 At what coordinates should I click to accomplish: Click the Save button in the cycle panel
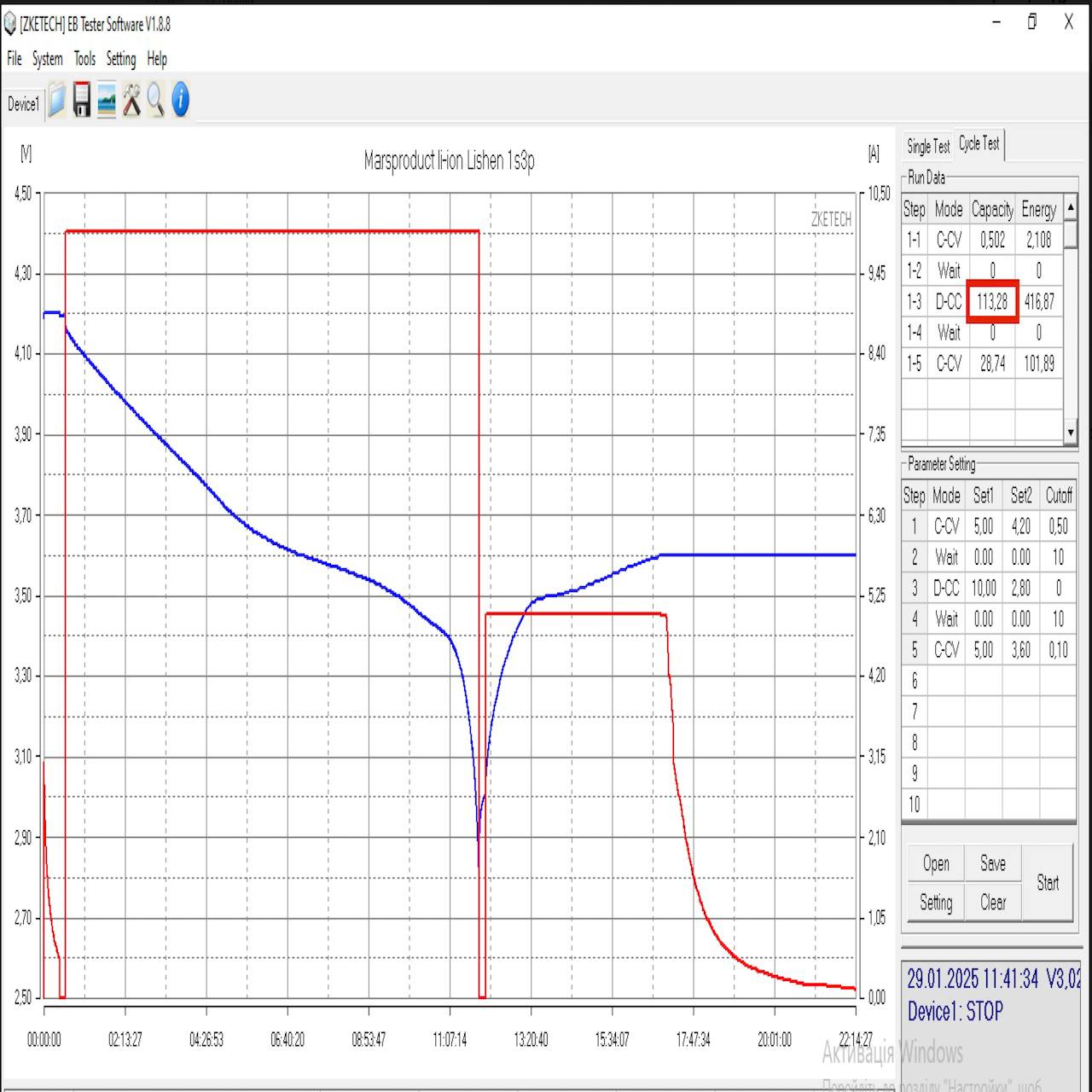993,863
